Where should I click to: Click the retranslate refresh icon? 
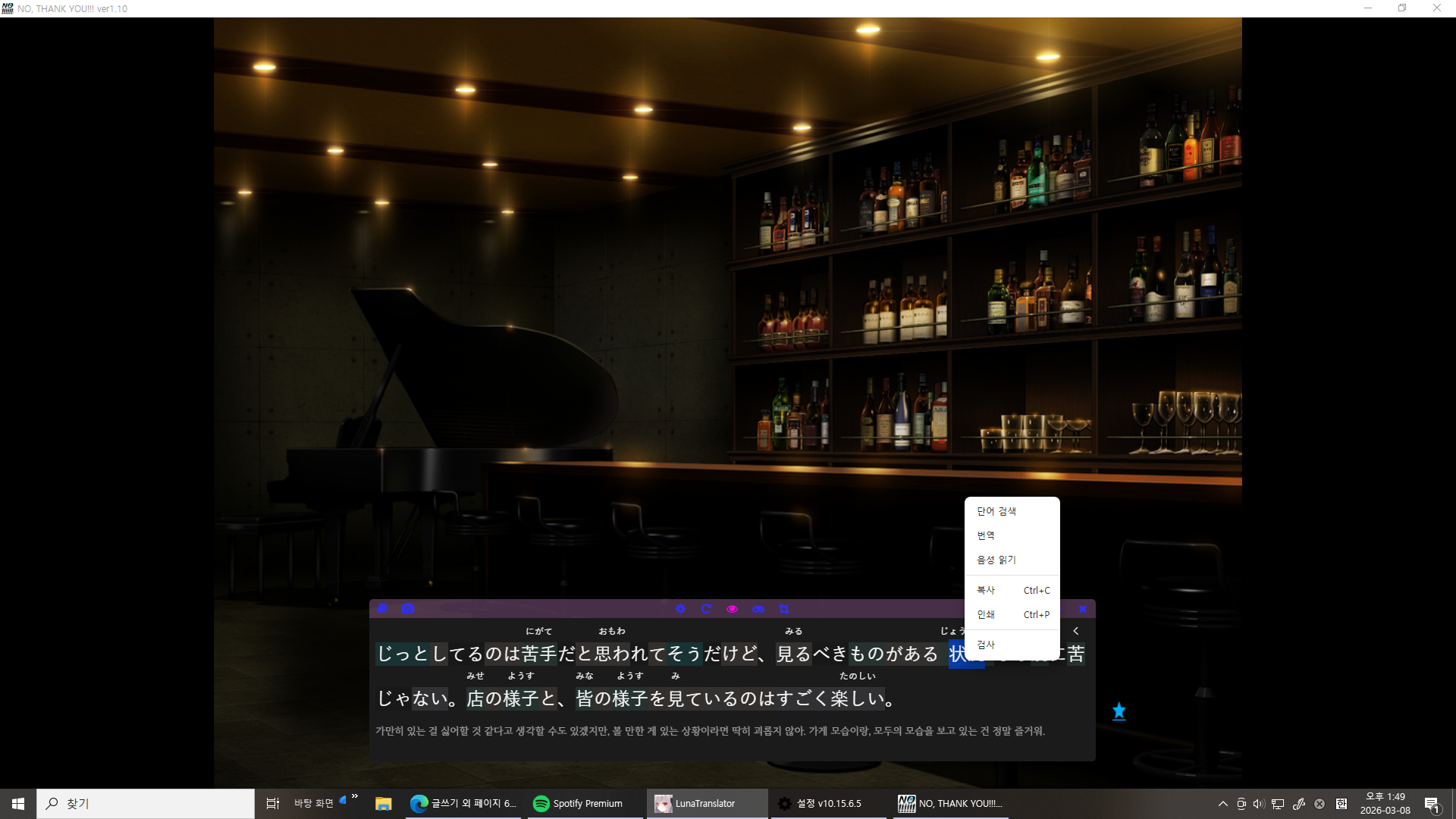pyautogui.click(x=706, y=609)
